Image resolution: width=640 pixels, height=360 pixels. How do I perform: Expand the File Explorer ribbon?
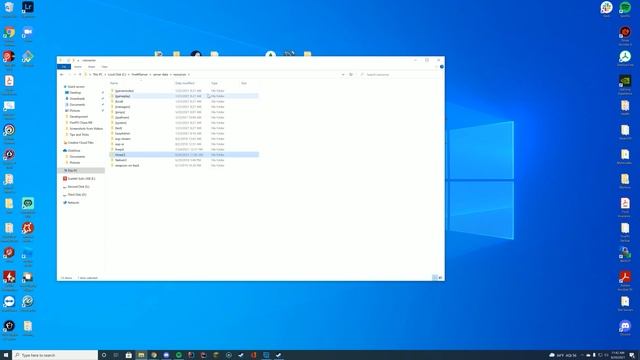click(437, 67)
